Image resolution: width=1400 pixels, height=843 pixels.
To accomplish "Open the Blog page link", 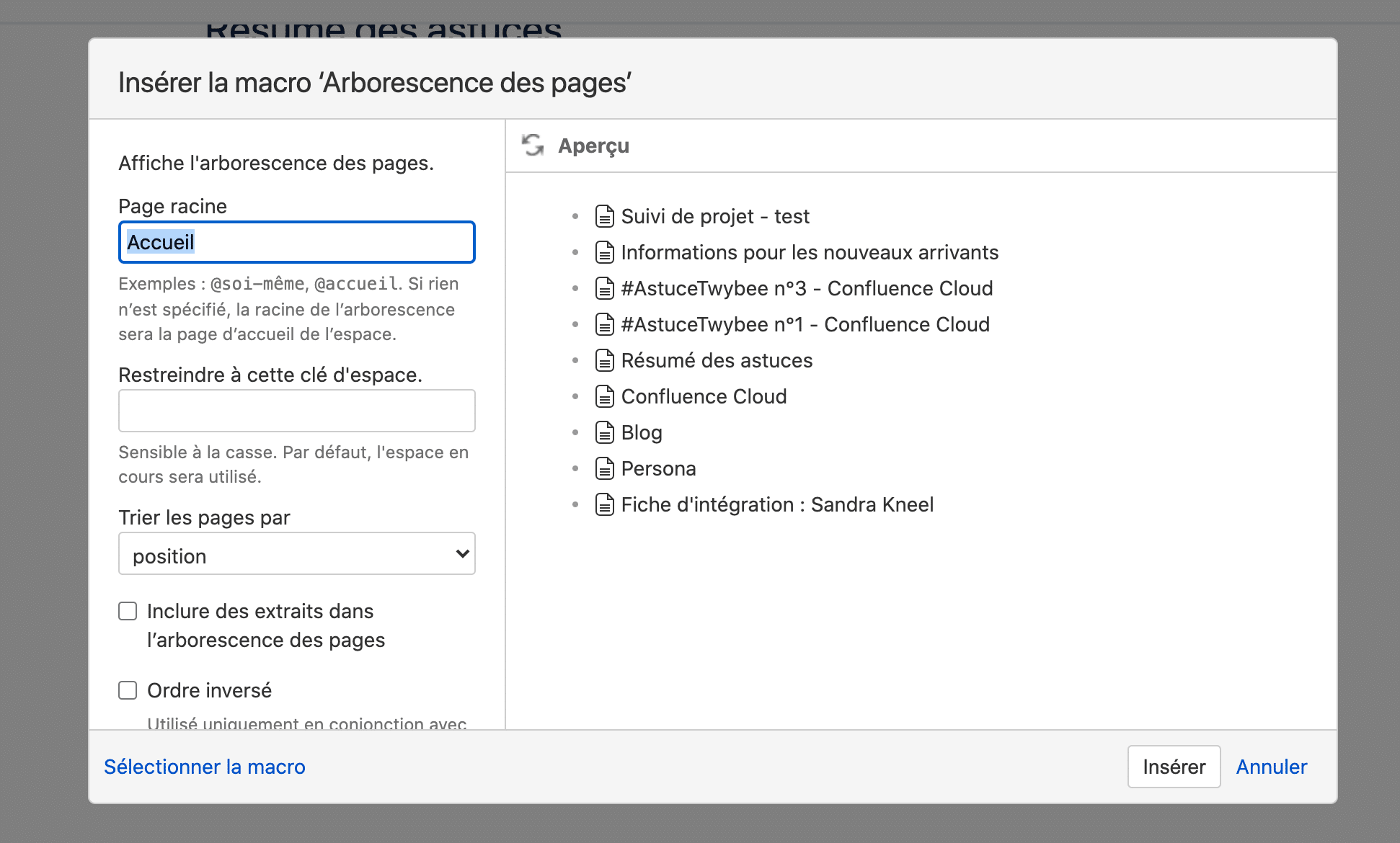I will point(642,432).
